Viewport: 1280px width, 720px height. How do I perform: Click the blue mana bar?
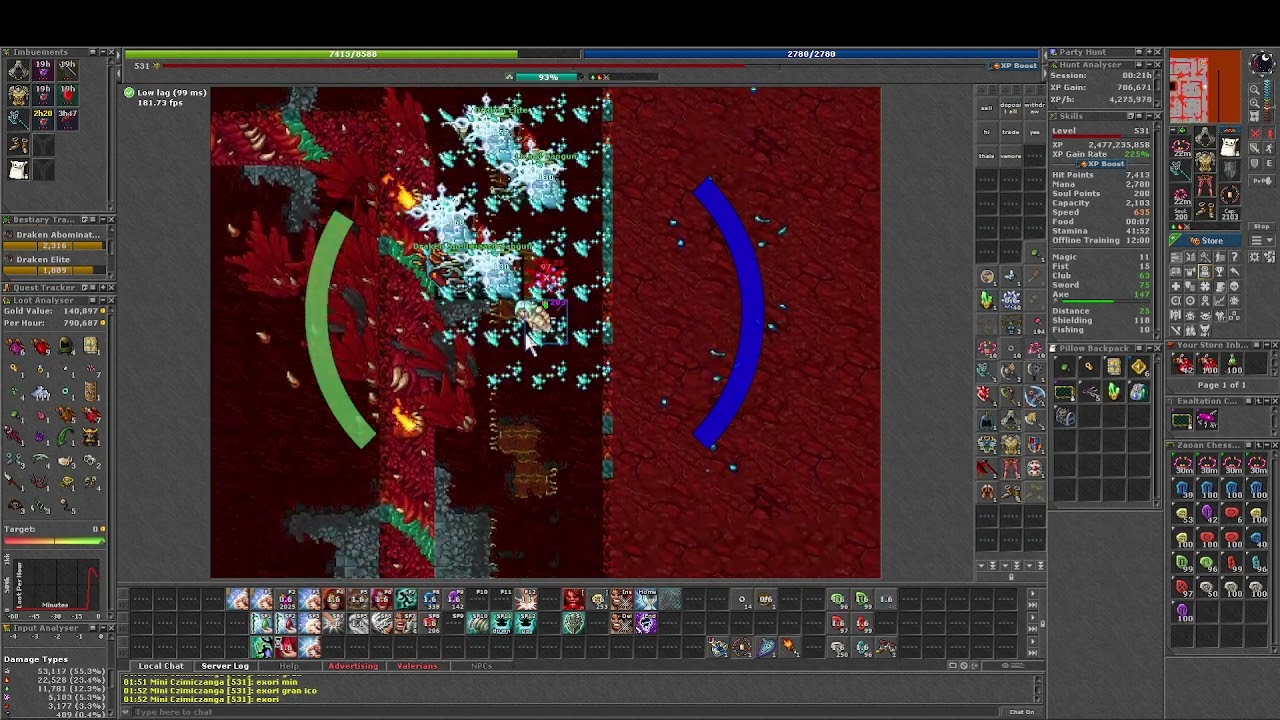coord(812,54)
